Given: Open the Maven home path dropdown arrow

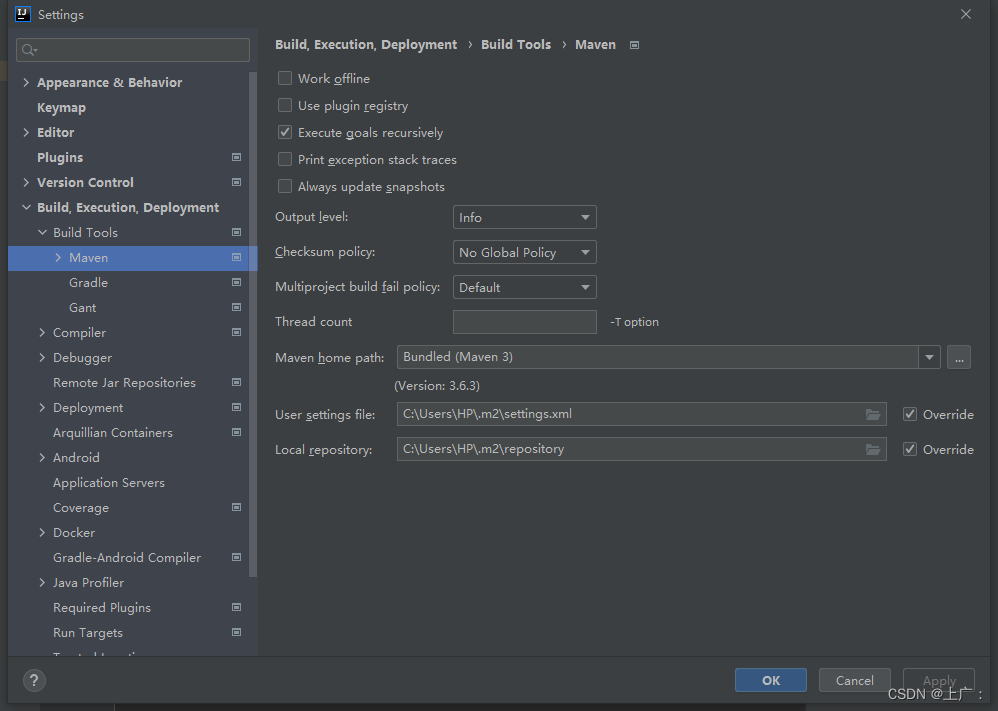Looking at the screenshot, I should (x=929, y=357).
